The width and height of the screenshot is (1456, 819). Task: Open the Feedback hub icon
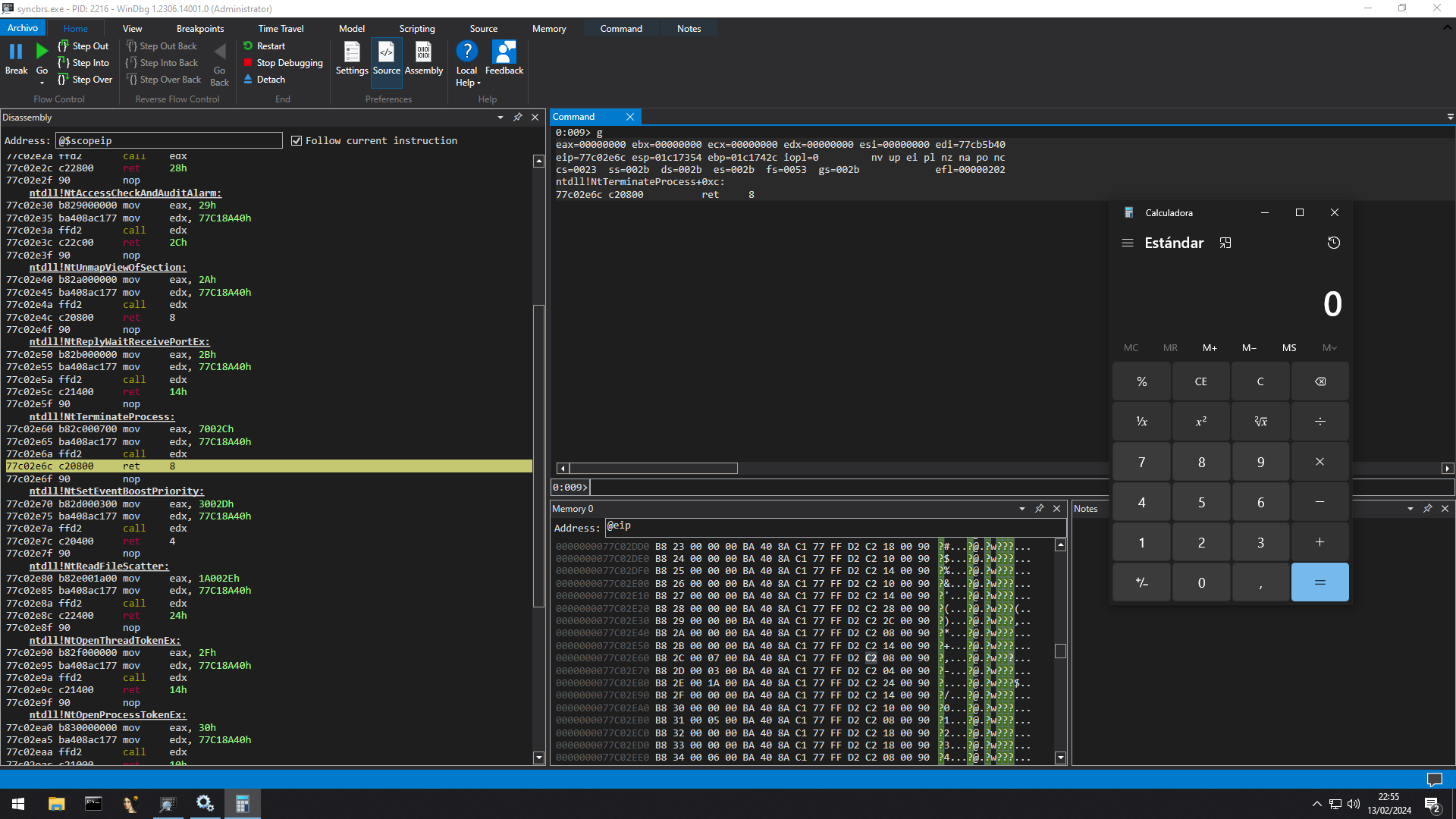pyautogui.click(x=504, y=52)
